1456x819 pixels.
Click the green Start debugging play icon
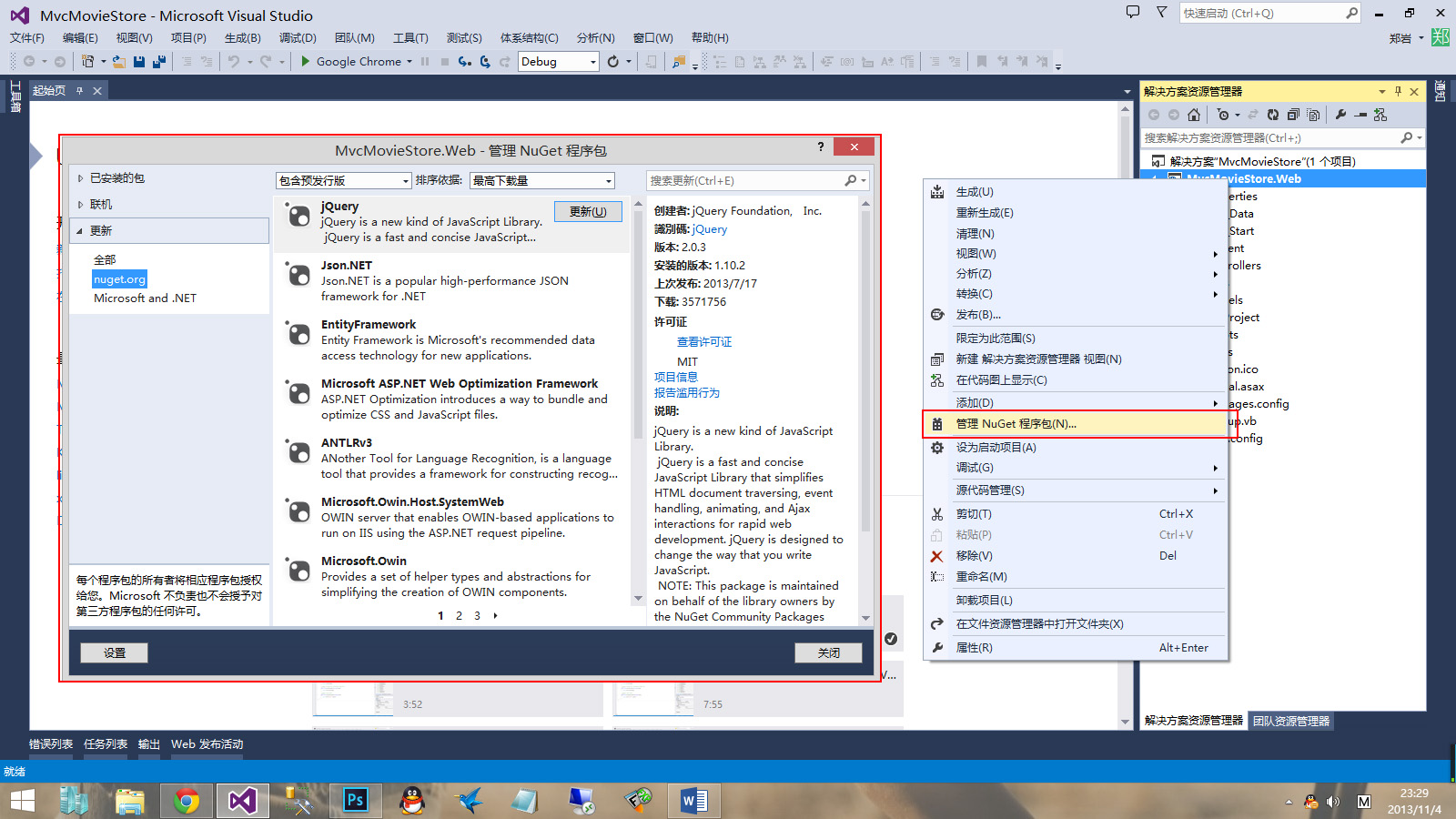click(x=306, y=61)
